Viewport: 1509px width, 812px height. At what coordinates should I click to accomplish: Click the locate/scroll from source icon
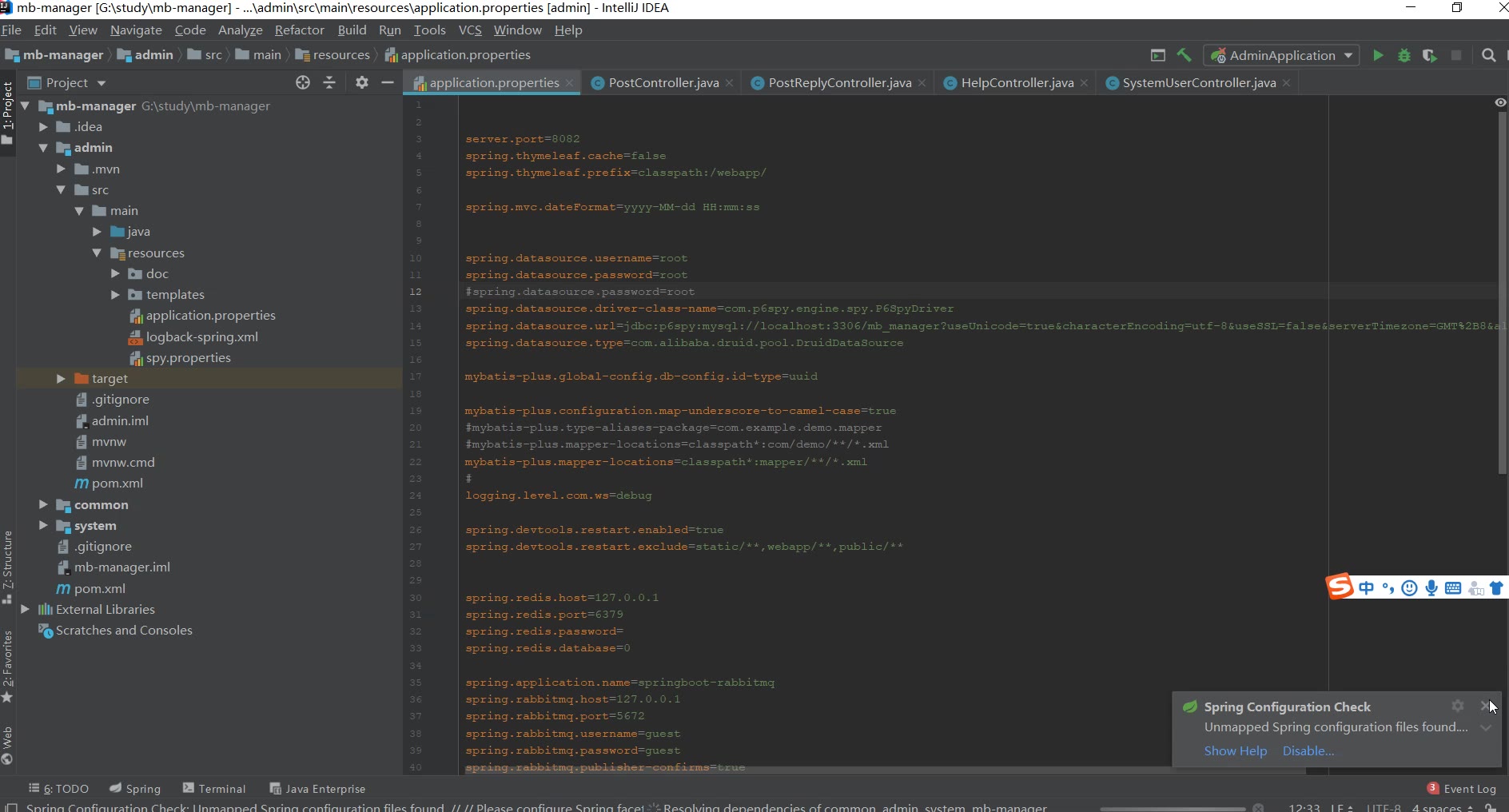click(302, 82)
